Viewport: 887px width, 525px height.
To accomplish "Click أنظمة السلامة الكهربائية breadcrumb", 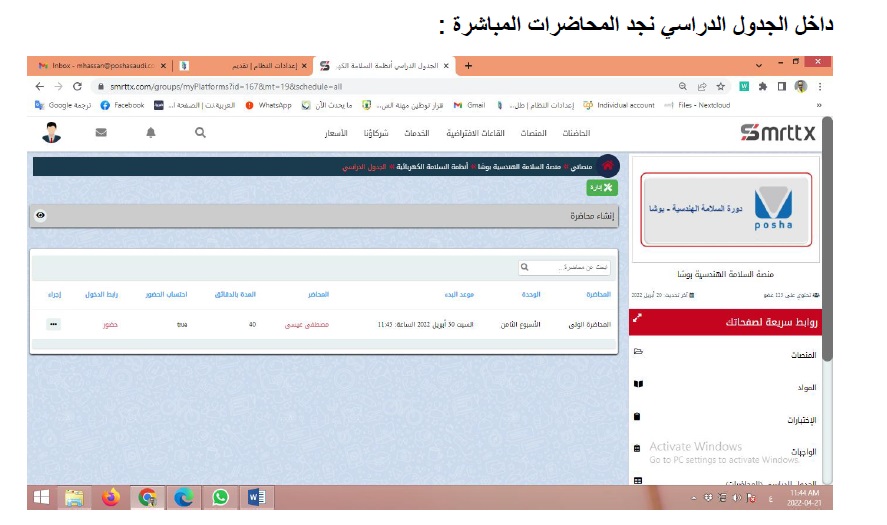I will click(x=432, y=167).
